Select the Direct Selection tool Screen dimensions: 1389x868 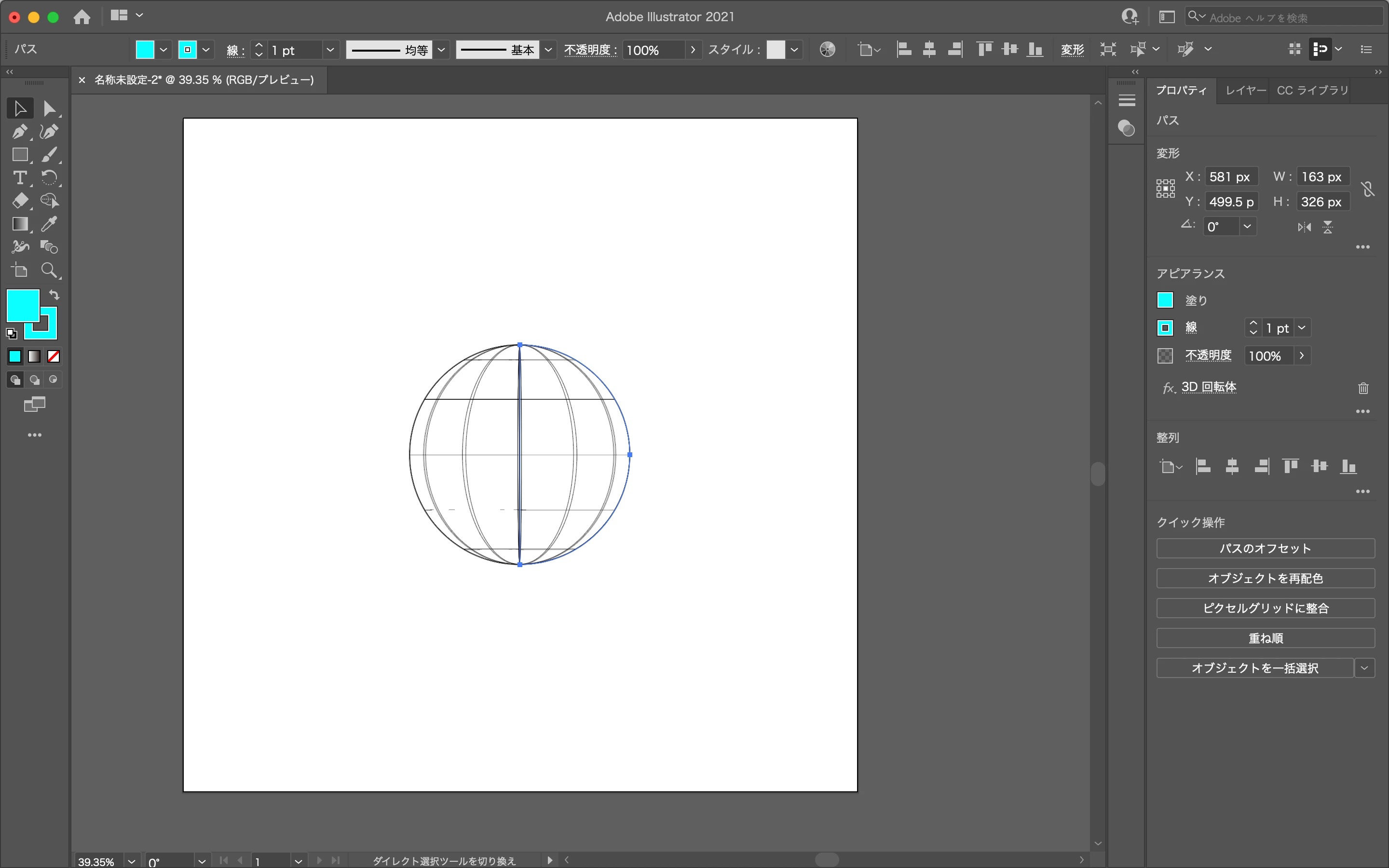pos(49,108)
